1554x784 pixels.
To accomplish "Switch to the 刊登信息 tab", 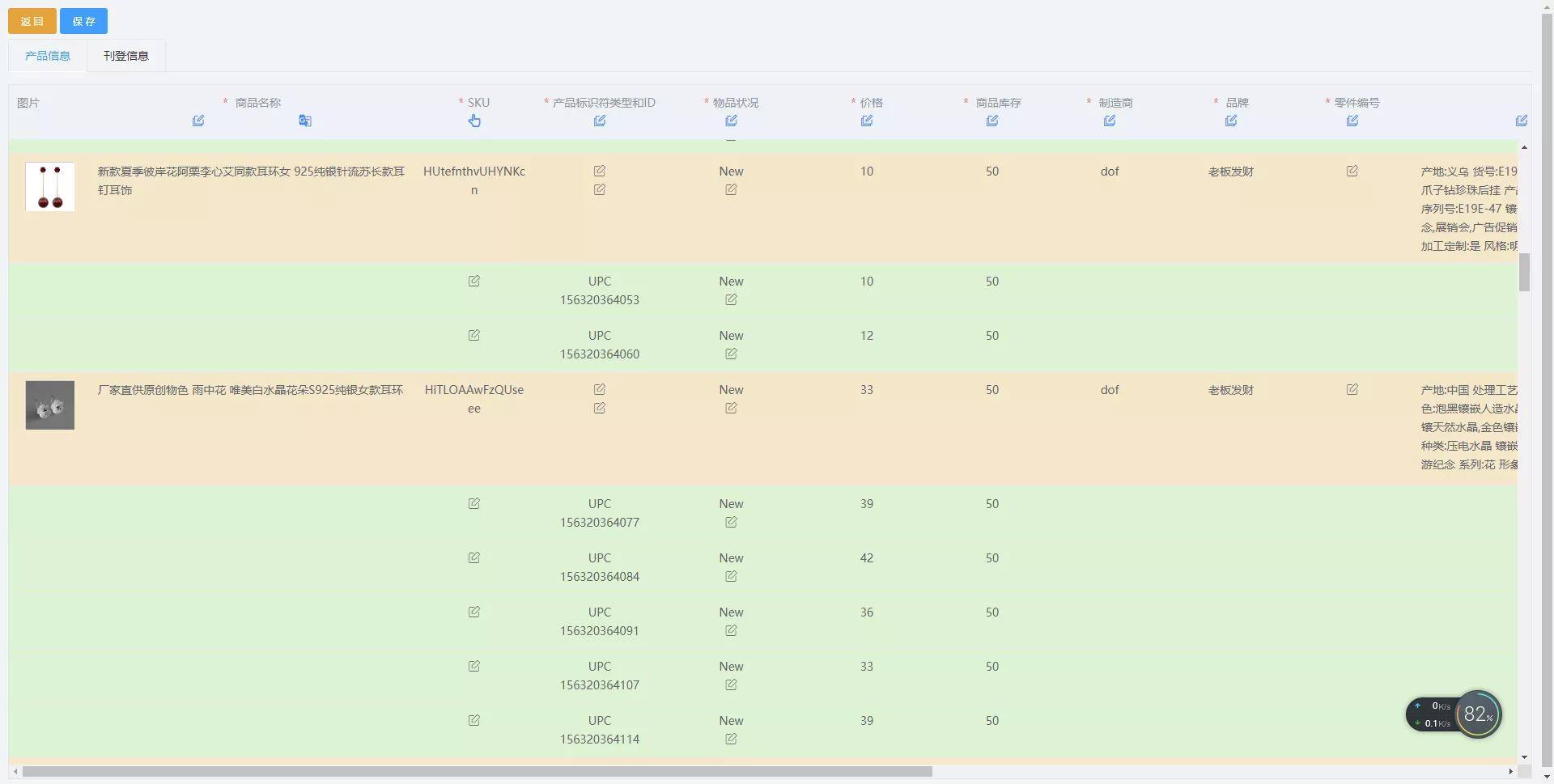I will tap(126, 56).
